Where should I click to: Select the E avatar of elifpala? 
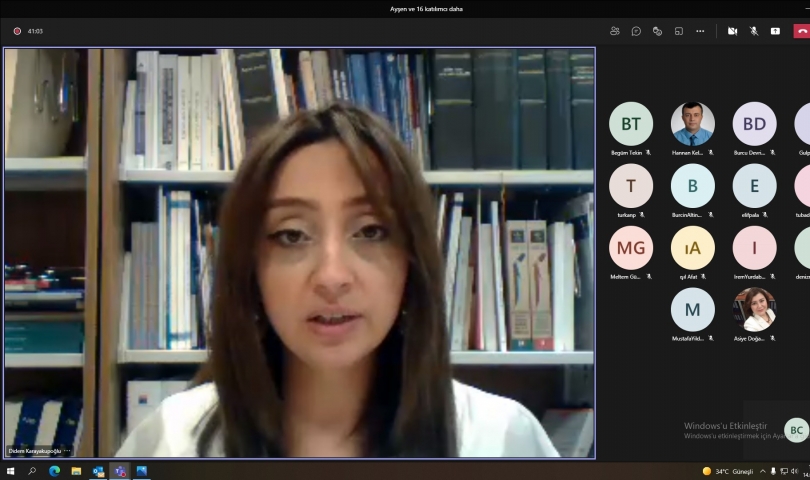[754, 185]
